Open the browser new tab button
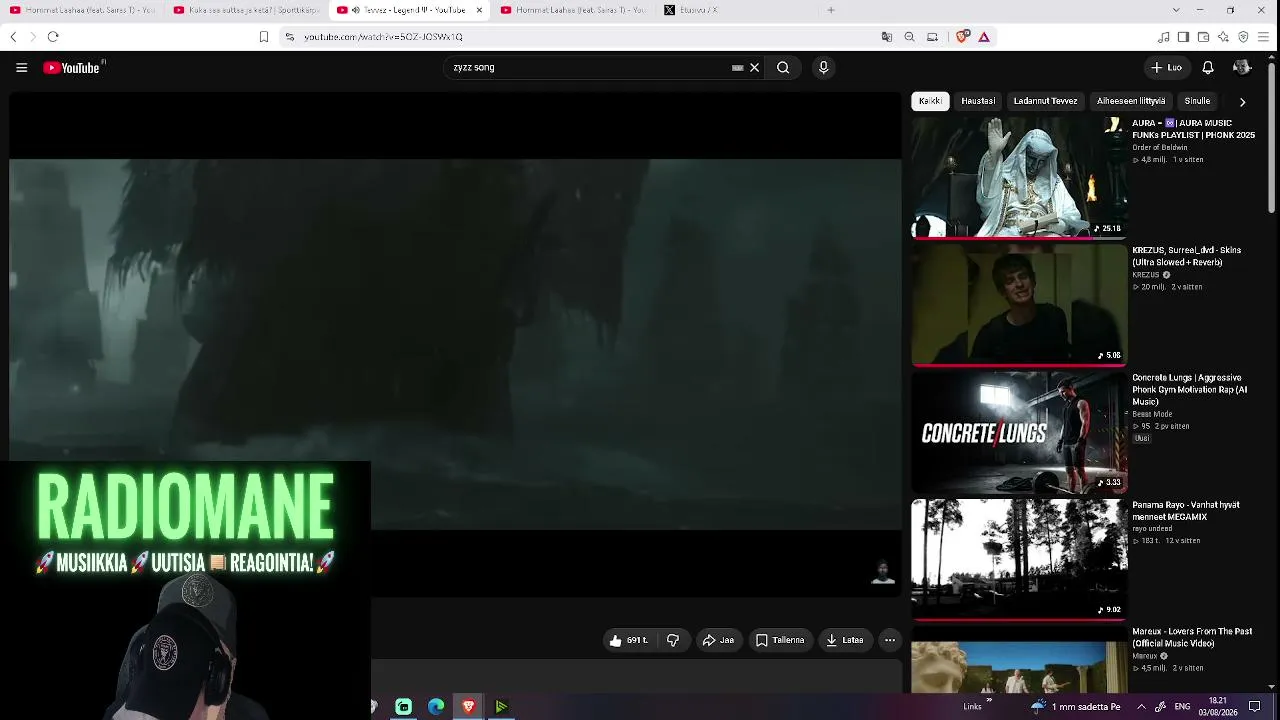 click(x=831, y=10)
